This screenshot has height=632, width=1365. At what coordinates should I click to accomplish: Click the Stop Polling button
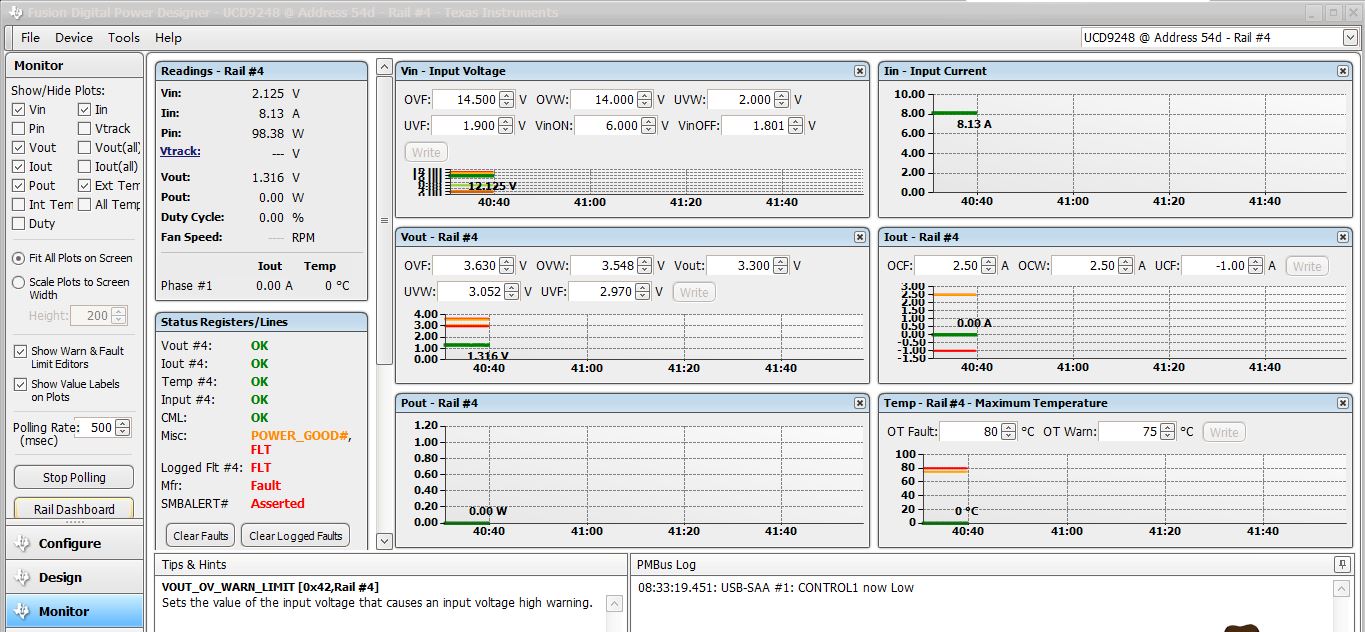tap(74, 478)
